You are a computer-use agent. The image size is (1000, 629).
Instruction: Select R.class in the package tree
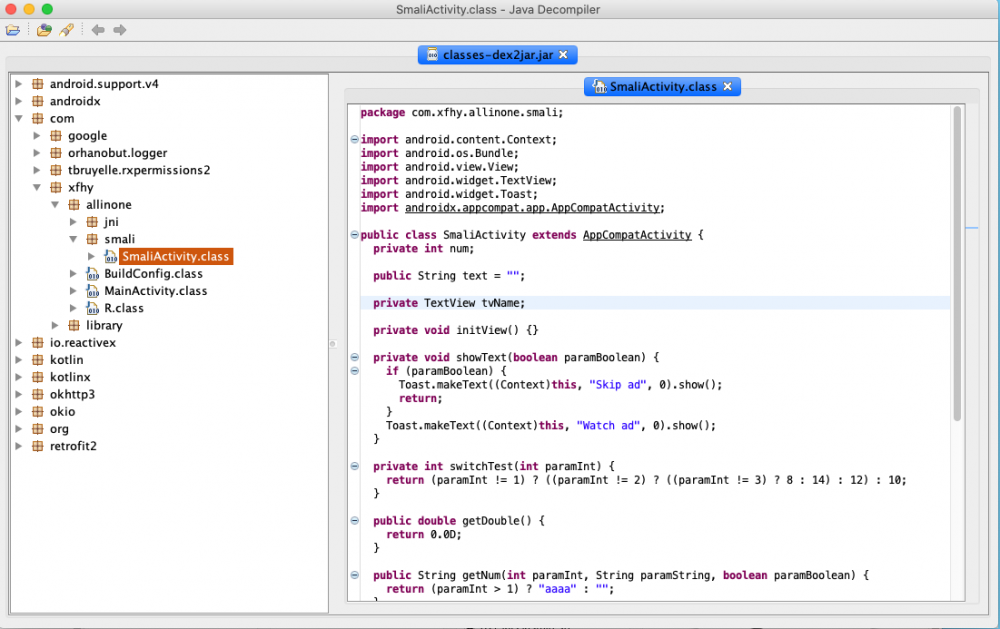pyautogui.click(x=124, y=308)
